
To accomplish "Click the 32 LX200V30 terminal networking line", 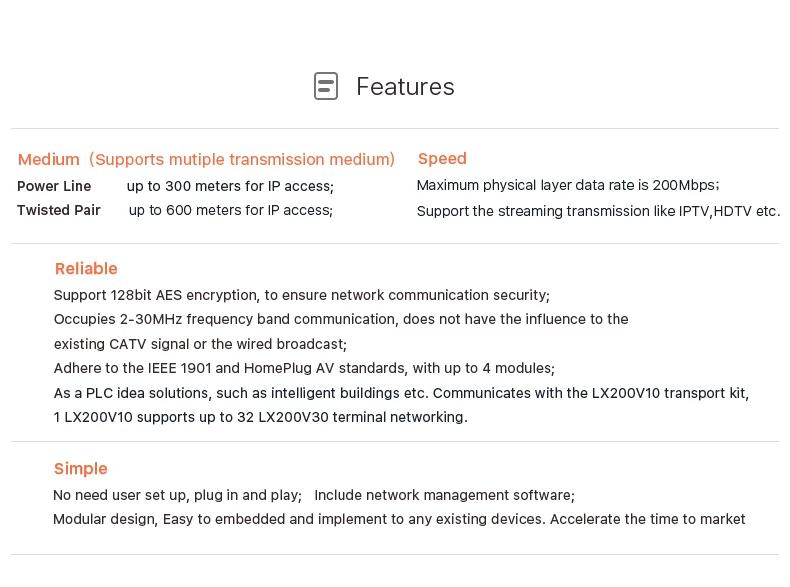I will [261, 417].
